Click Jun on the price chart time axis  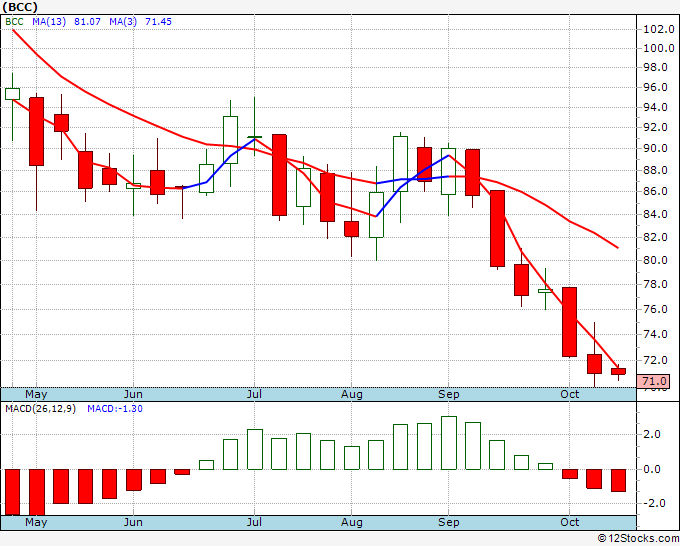point(133,394)
